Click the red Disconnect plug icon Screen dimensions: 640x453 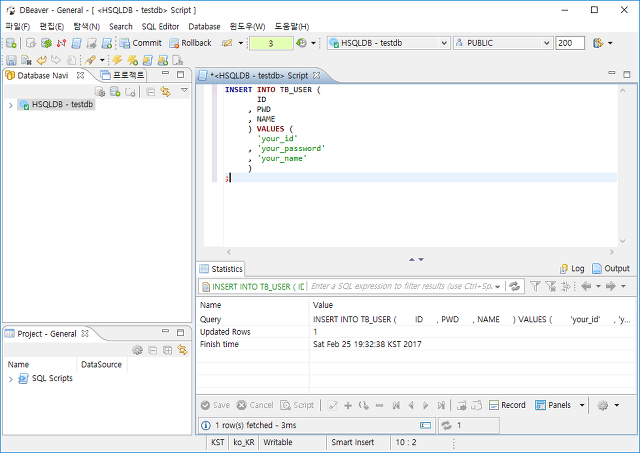61,43
